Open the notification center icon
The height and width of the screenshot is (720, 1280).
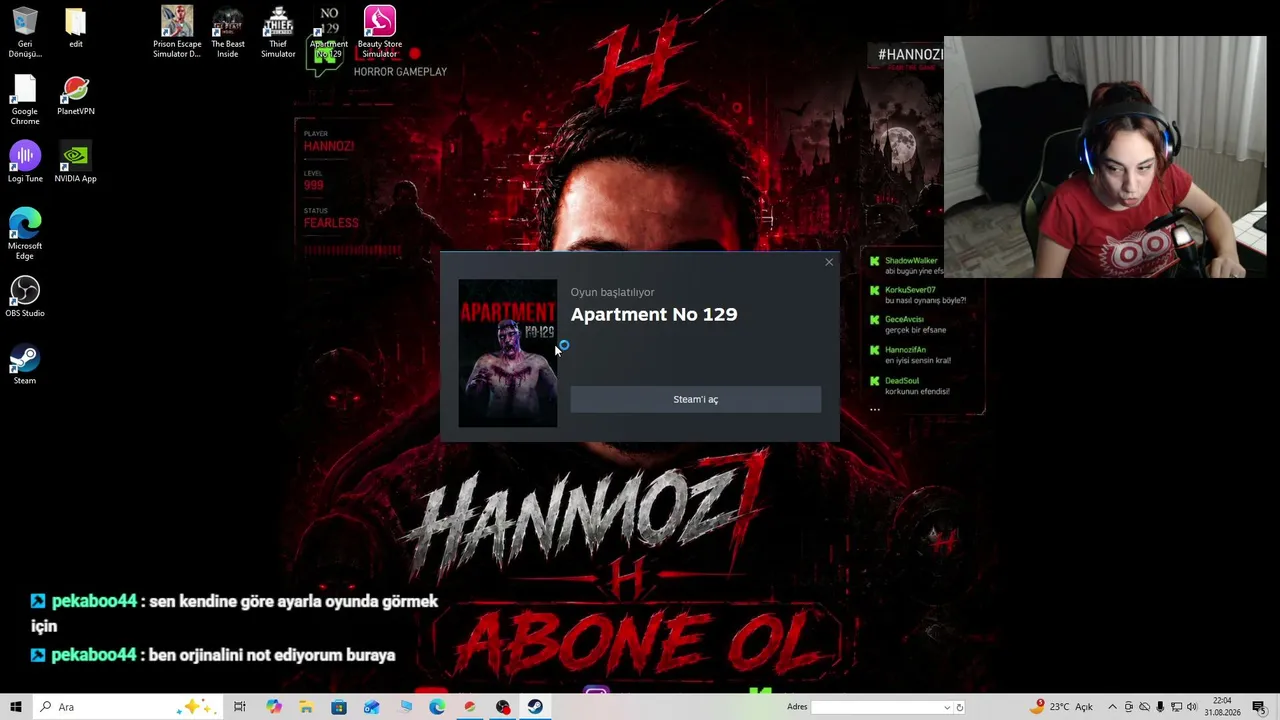pyautogui.click(x=1259, y=707)
